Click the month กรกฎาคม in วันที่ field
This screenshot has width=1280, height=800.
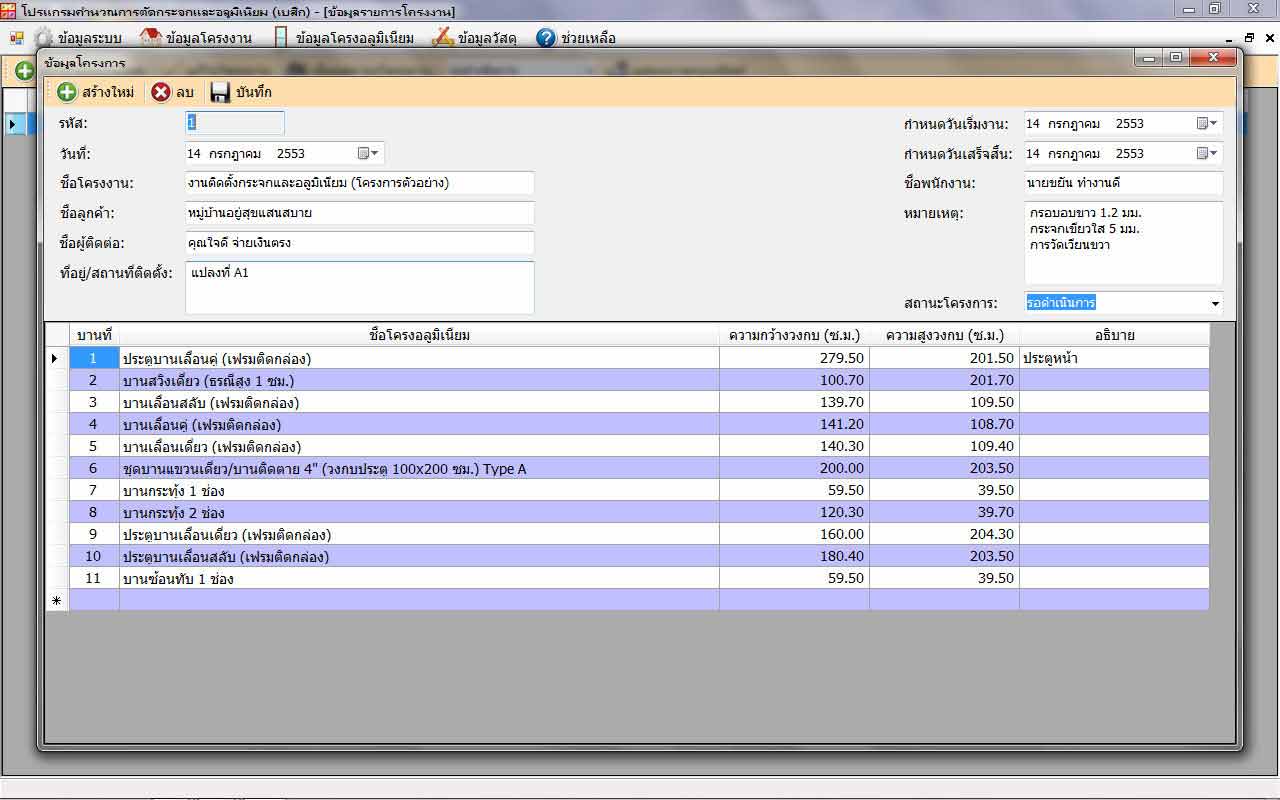click(x=235, y=154)
